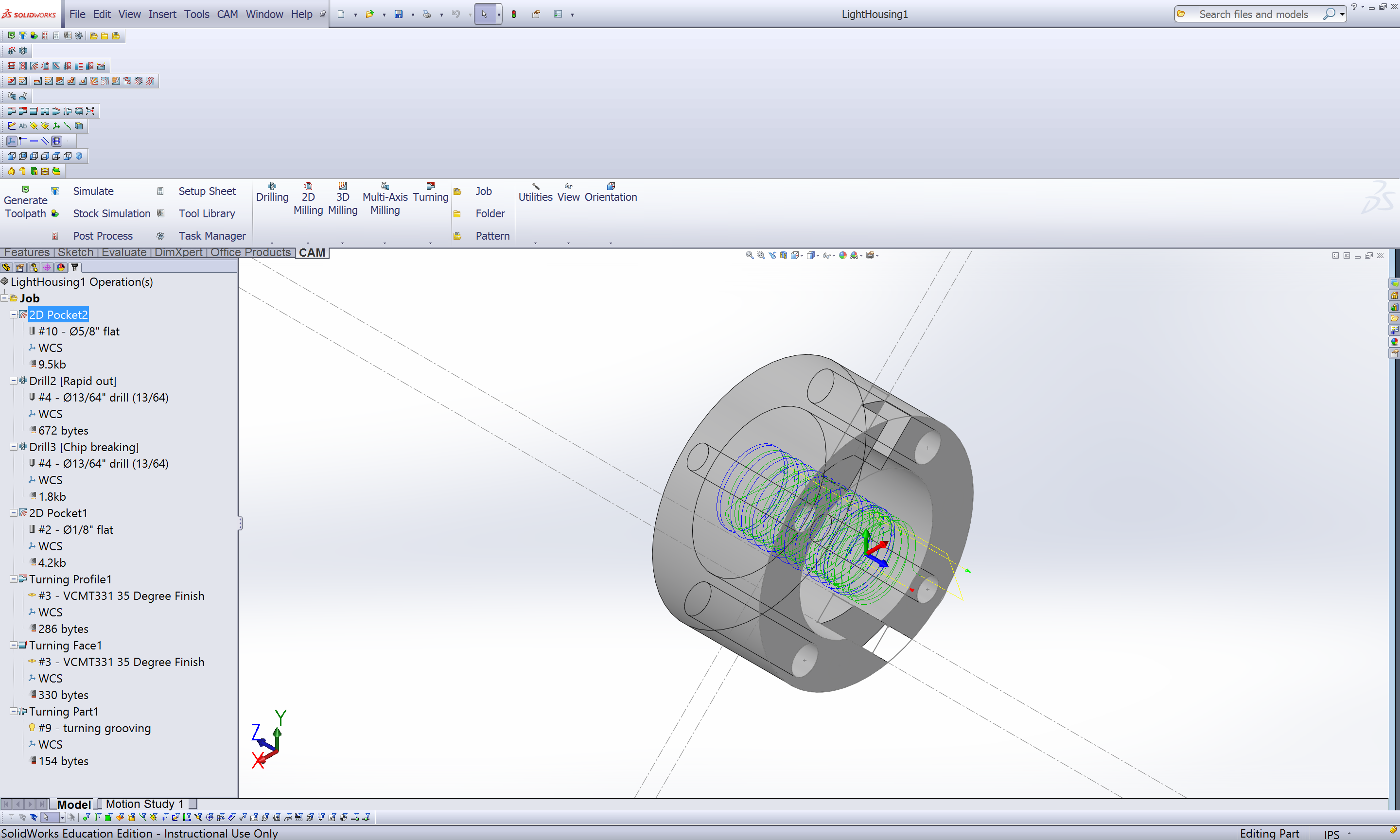
Task: Click the Options checklist icon in the top toolbar
Action: (x=558, y=14)
